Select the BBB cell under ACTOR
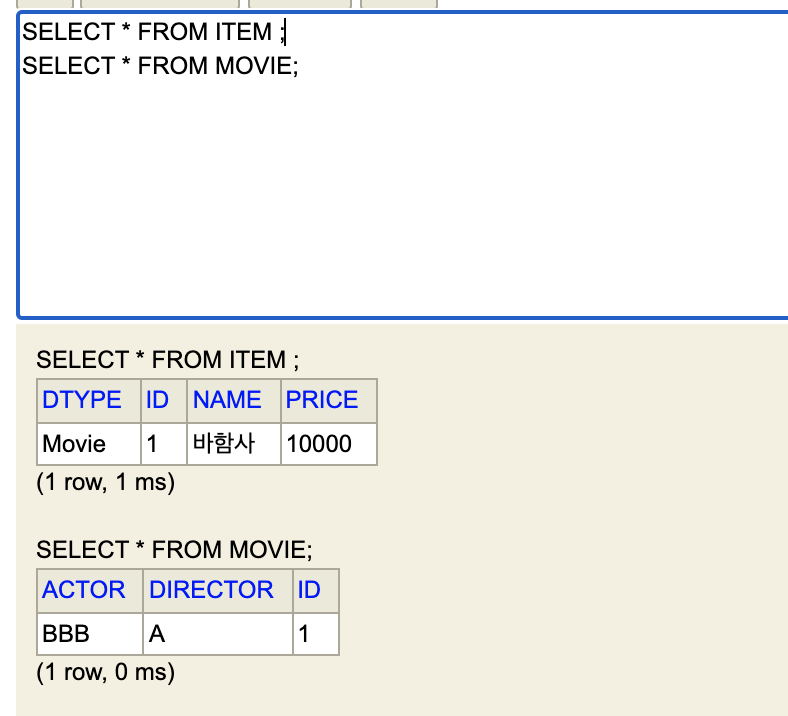This screenshot has height=716, width=788. tap(66, 634)
